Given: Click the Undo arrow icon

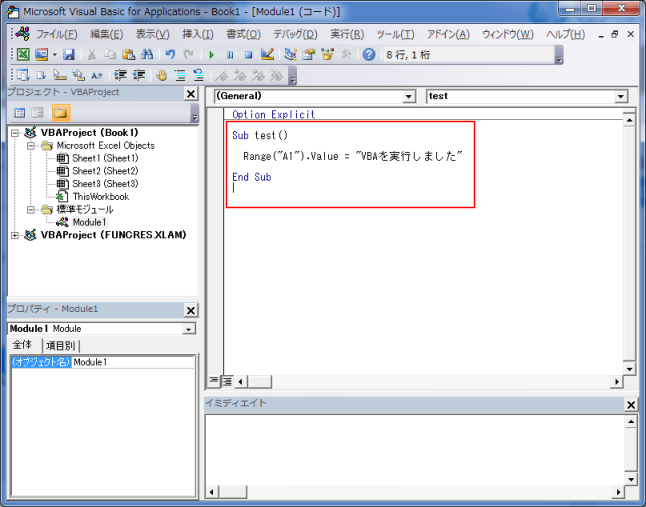Looking at the screenshot, I should point(170,54).
